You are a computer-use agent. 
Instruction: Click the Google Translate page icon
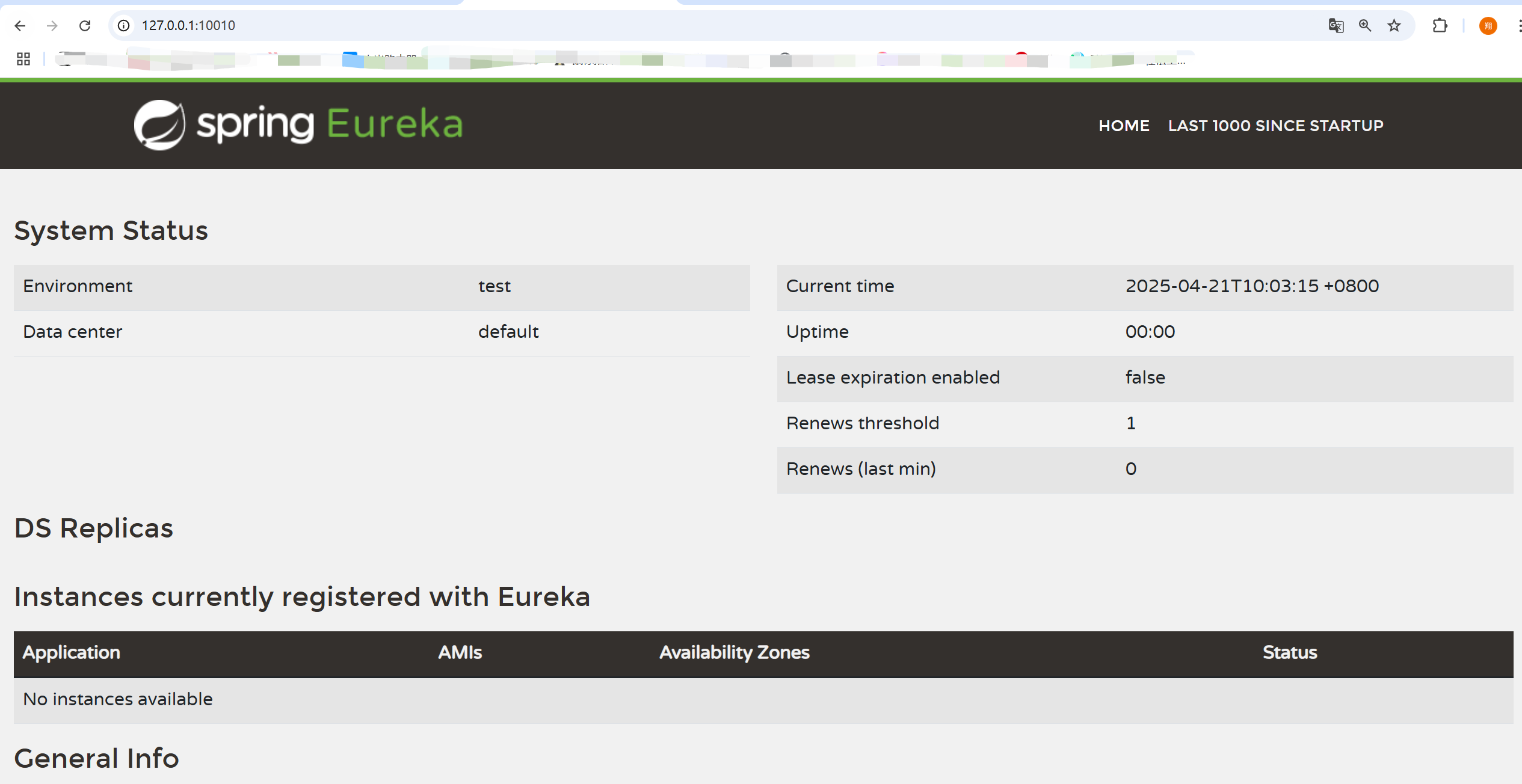coord(1336,26)
